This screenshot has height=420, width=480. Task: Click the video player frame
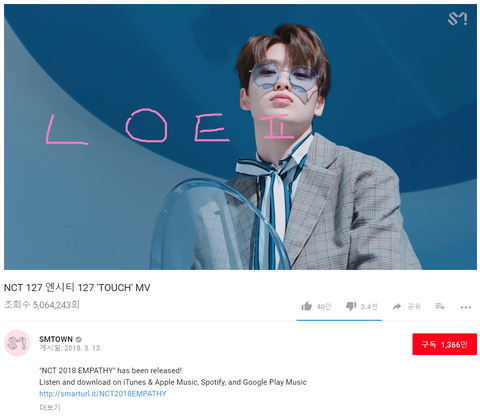[240, 137]
